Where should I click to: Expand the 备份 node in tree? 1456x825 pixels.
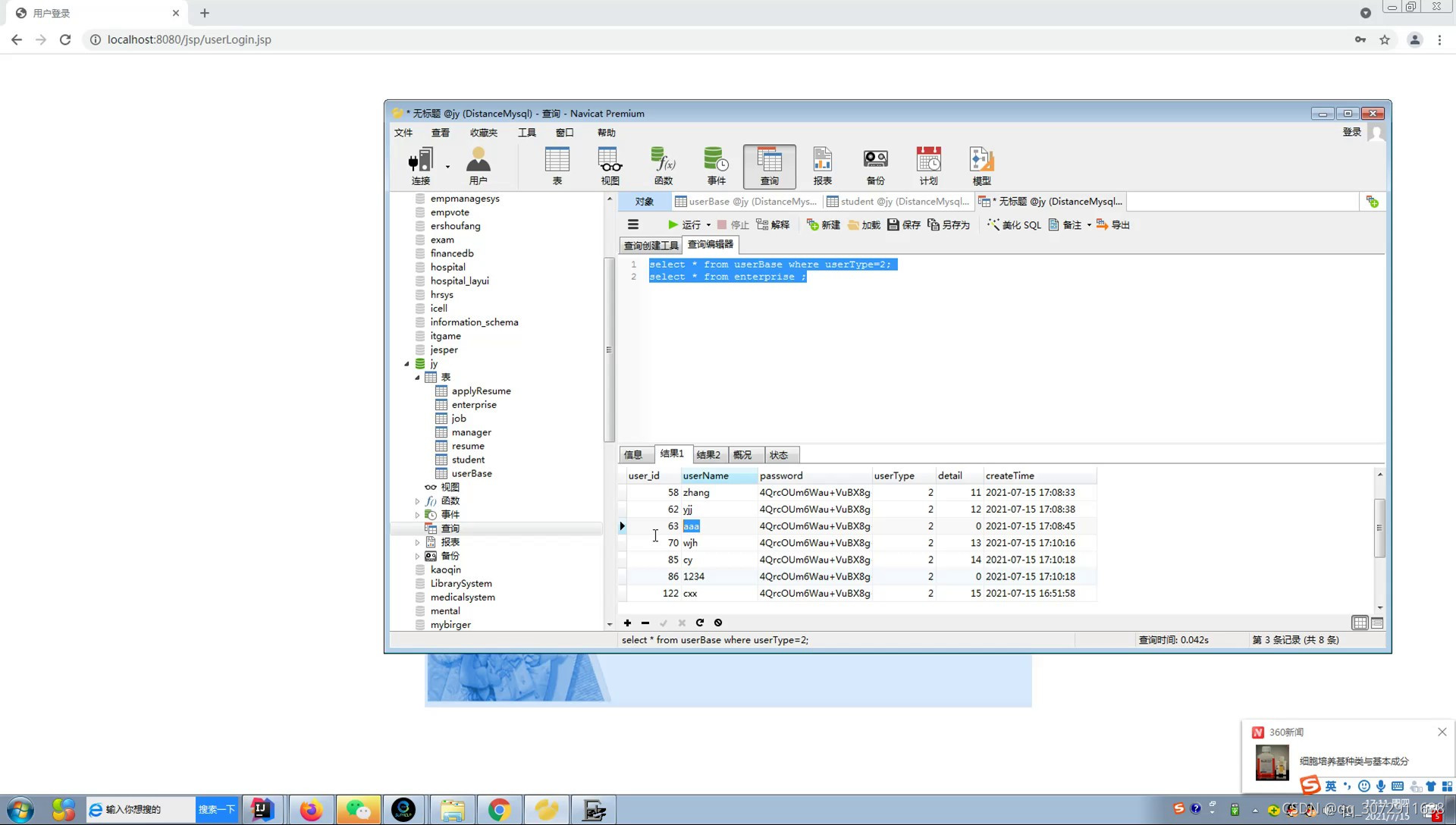pyautogui.click(x=417, y=556)
